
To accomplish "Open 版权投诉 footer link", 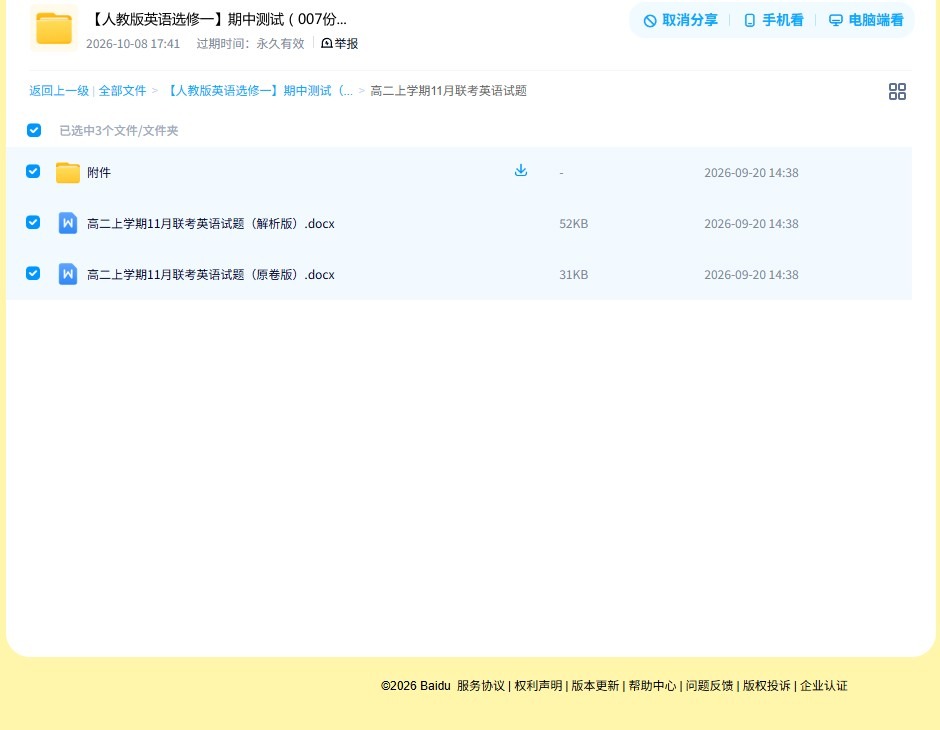I will point(767,686).
